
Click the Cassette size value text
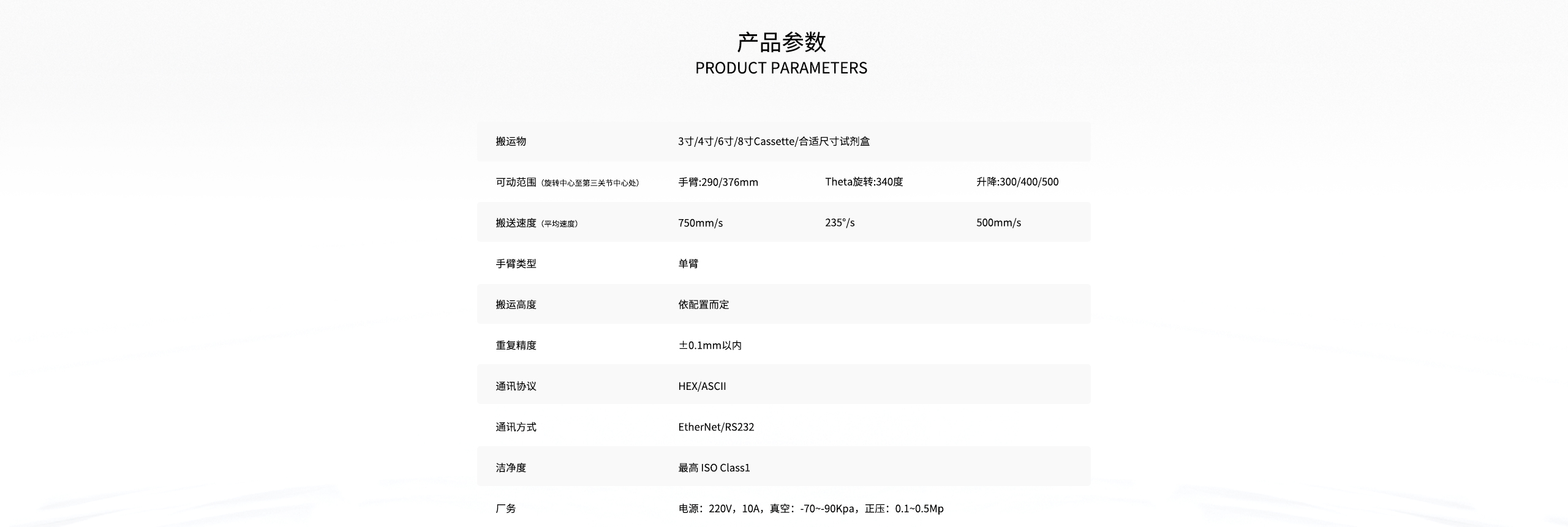[774, 141]
